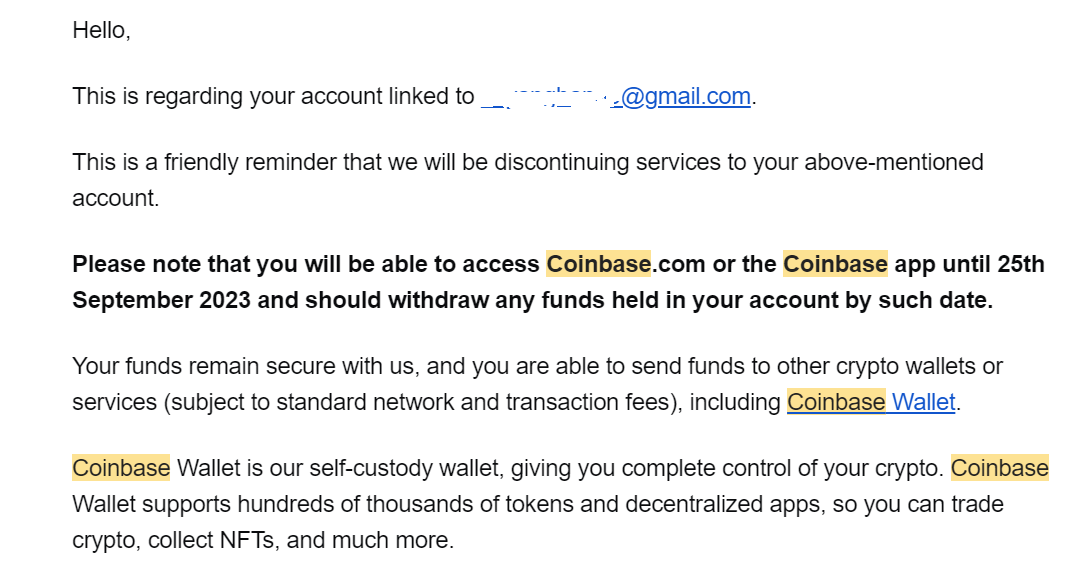Click highlighted Coinbase starting 'Wallet is our self-custody'
The width and height of the screenshot is (1085, 568).
121,468
